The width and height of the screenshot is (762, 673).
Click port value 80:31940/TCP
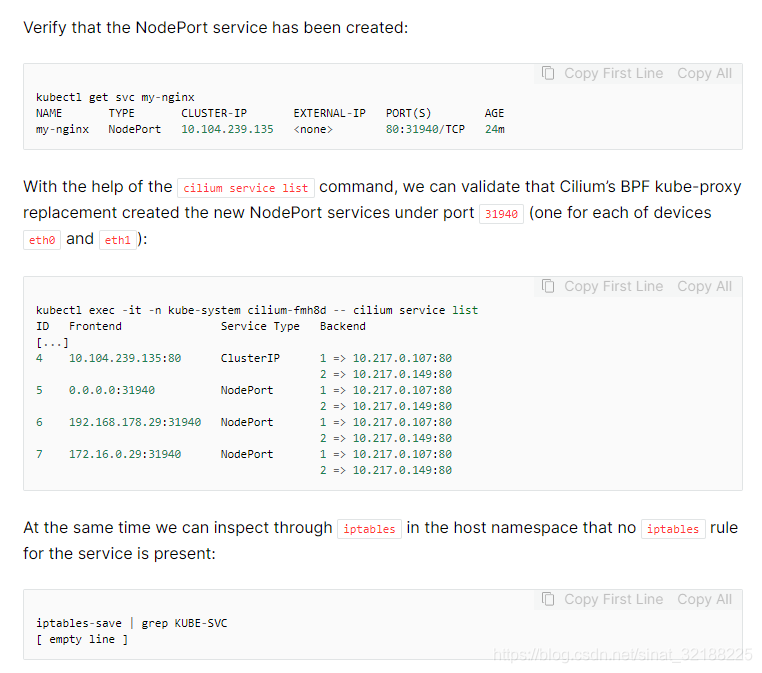pyautogui.click(x=425, y=129)
